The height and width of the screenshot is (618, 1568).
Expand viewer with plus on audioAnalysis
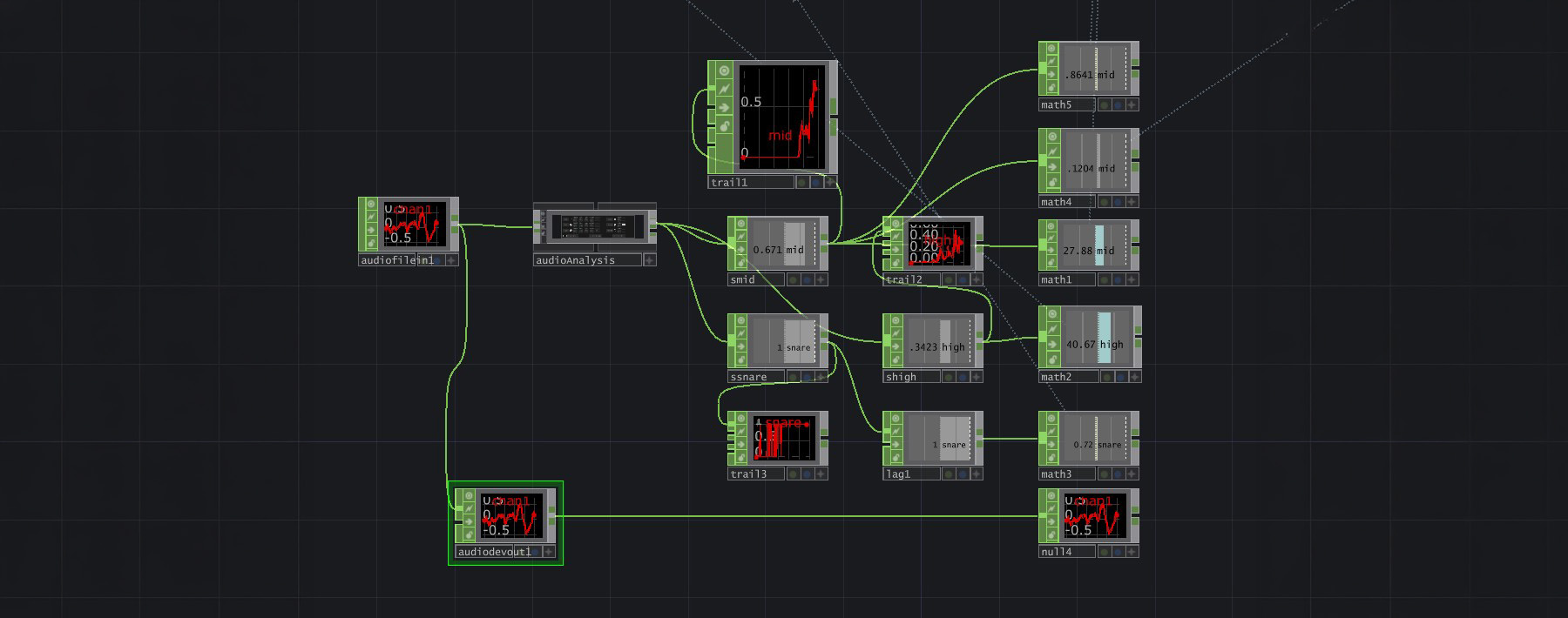650,260
